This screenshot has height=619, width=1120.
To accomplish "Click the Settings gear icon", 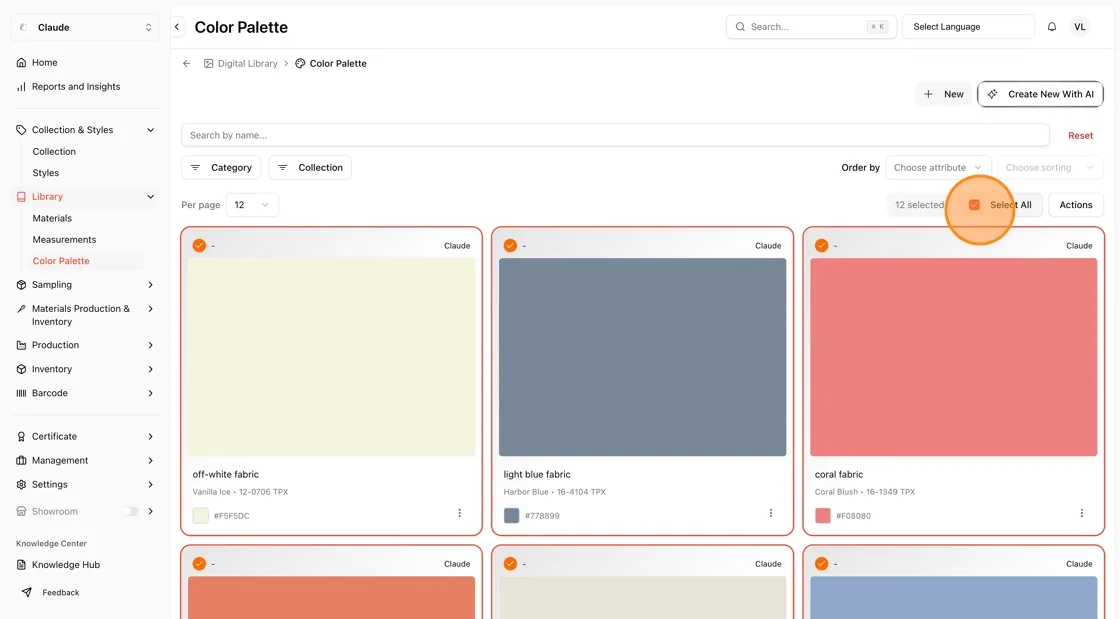I will tap(21, 484).
